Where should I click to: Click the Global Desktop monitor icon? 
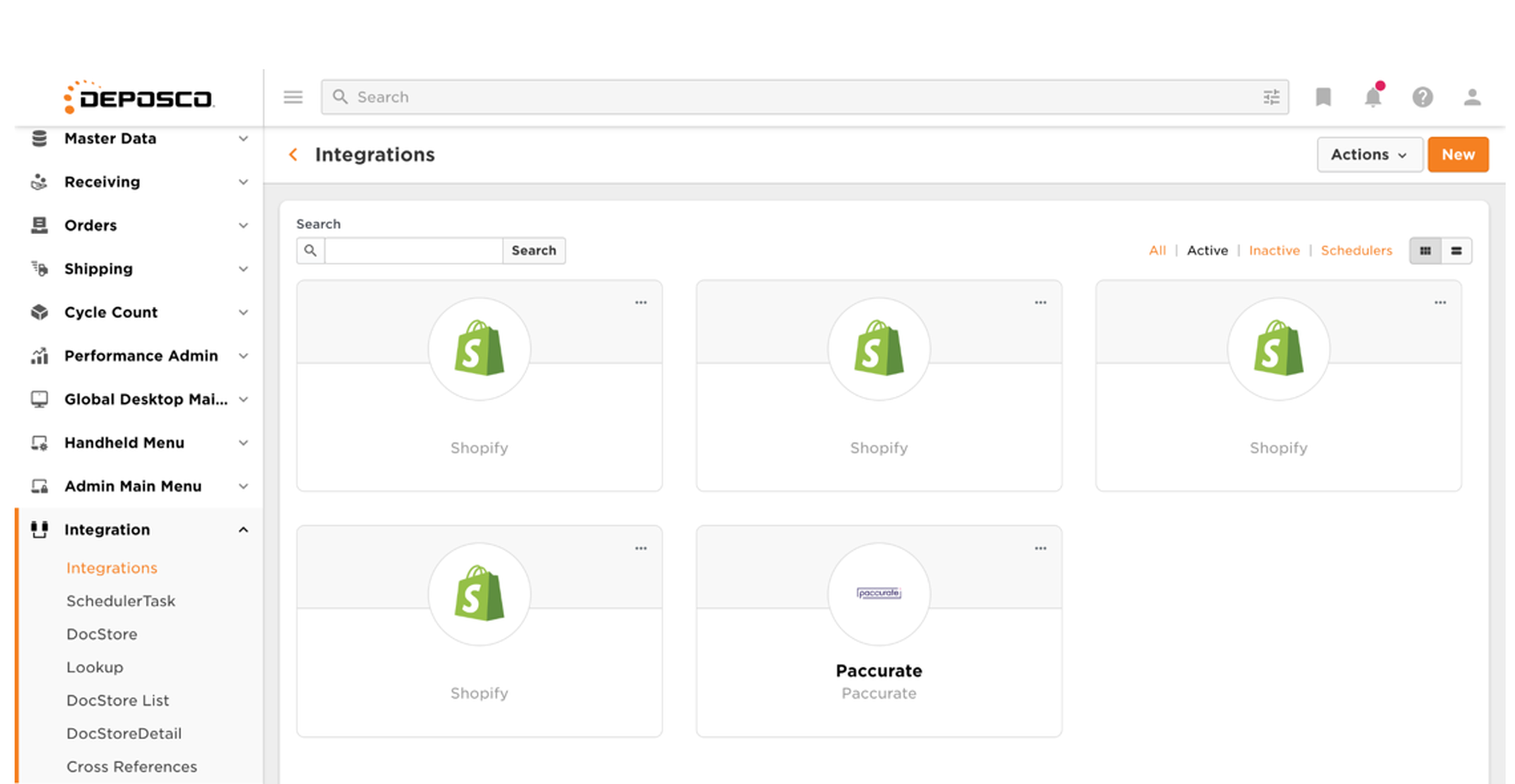point(39,400)
